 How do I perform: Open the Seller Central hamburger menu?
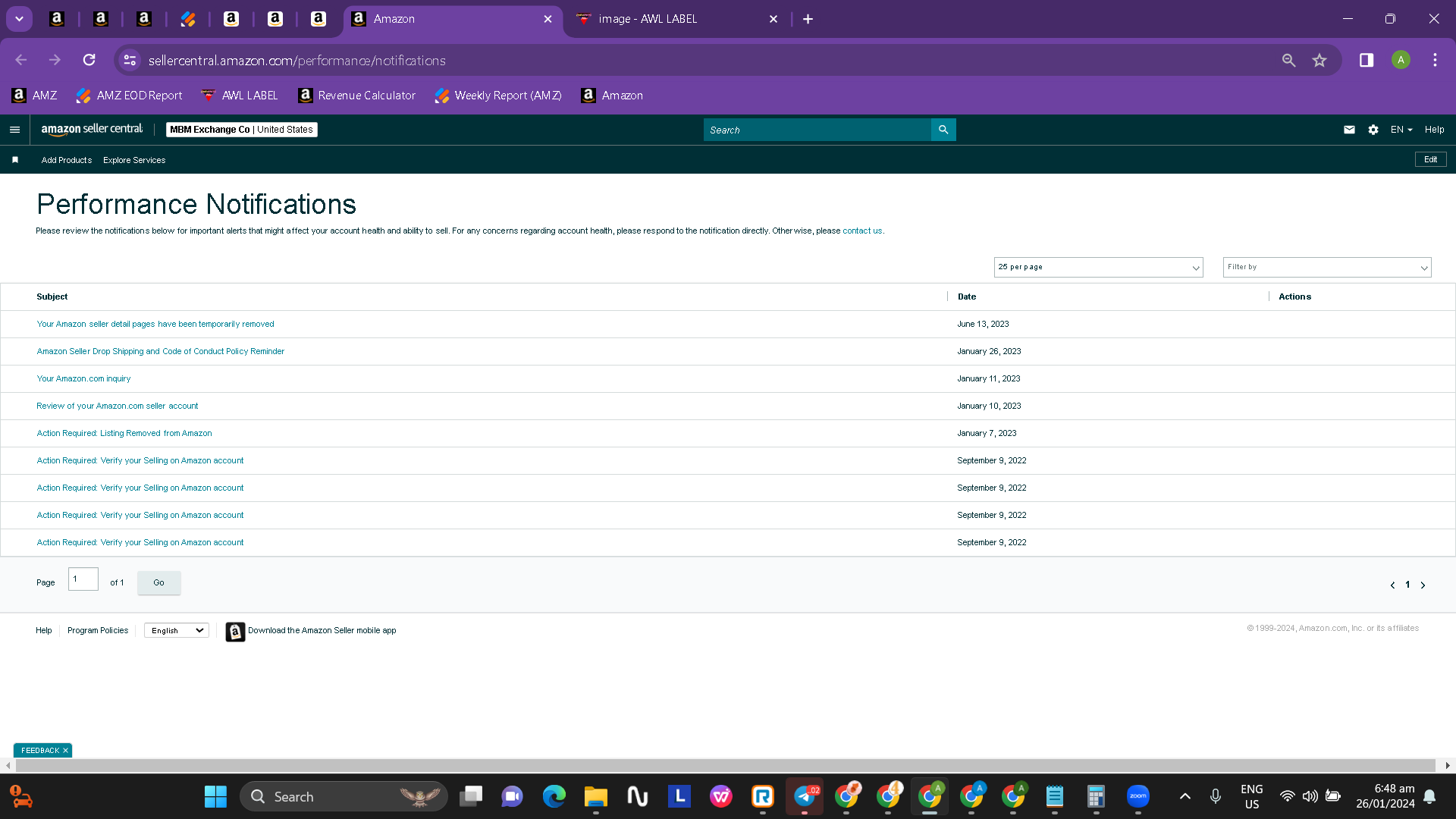(x=14, y=130)
